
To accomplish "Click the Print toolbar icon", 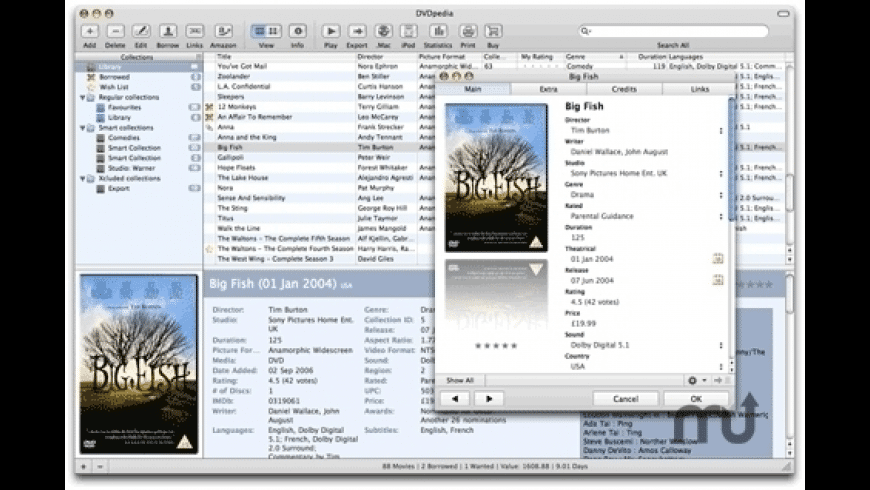I will point(468,31).
